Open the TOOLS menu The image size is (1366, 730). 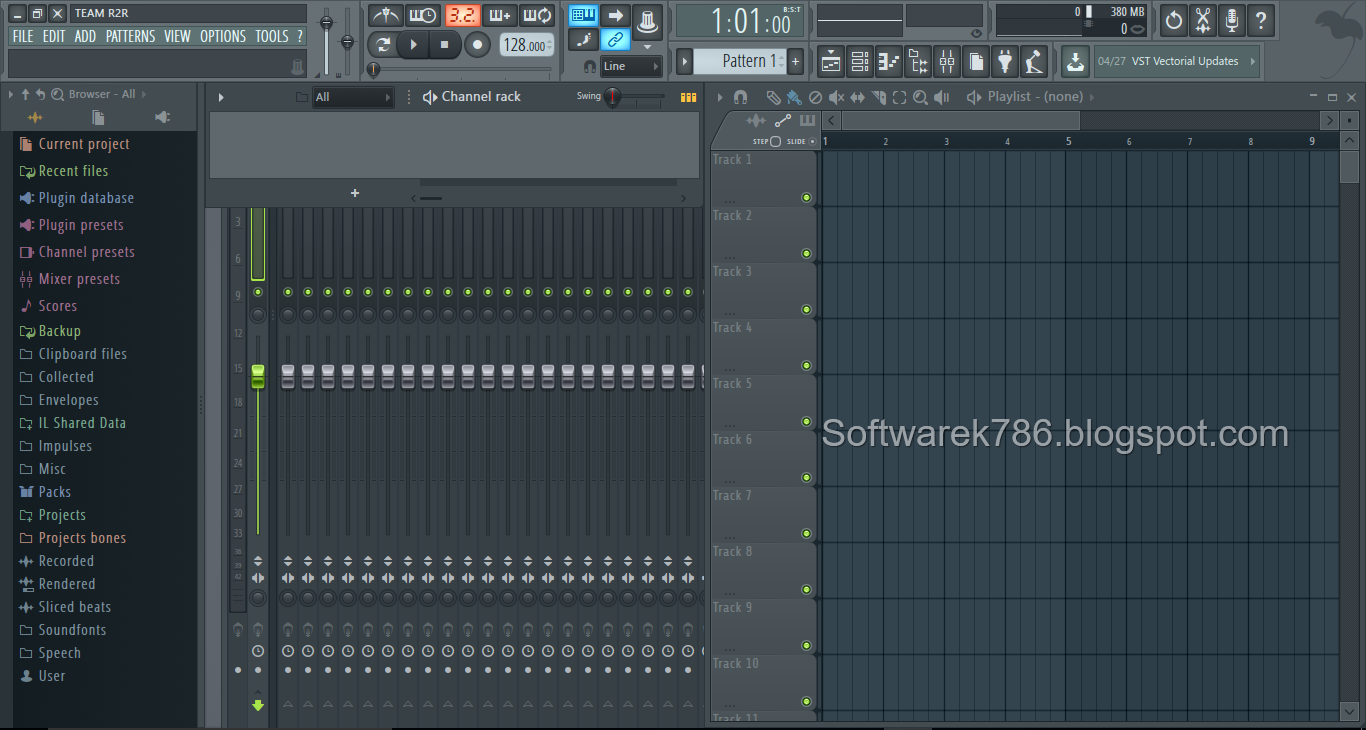[271, 36]
